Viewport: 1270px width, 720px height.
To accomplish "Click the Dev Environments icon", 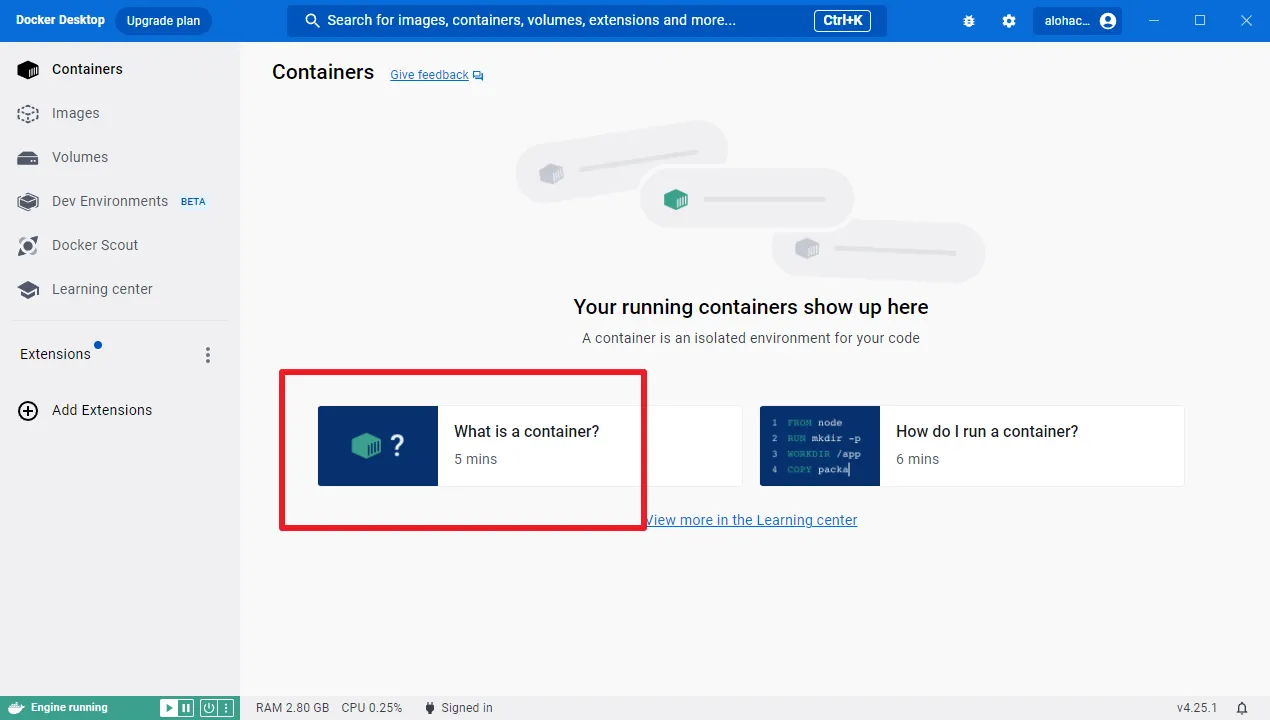I will click(x=28, y=201).
